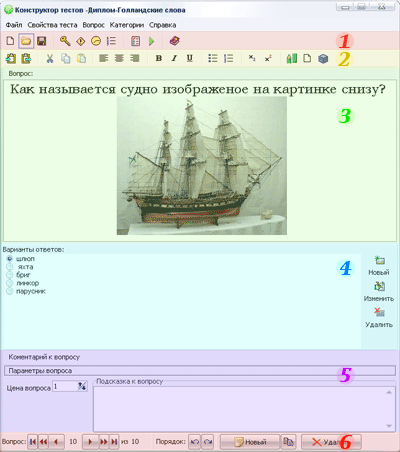Screen dimensions: 400x452
Task: Open the clock time limit icon
Action: (x=96, y=41)
